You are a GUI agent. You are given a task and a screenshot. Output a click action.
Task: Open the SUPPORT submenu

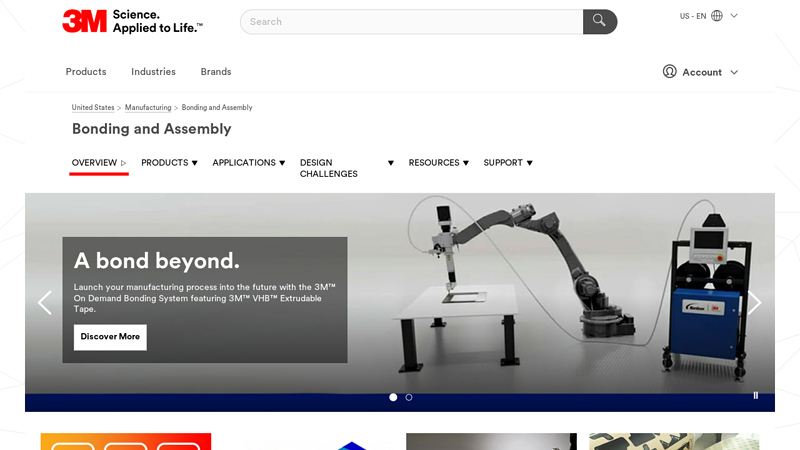tap(508, 163)
